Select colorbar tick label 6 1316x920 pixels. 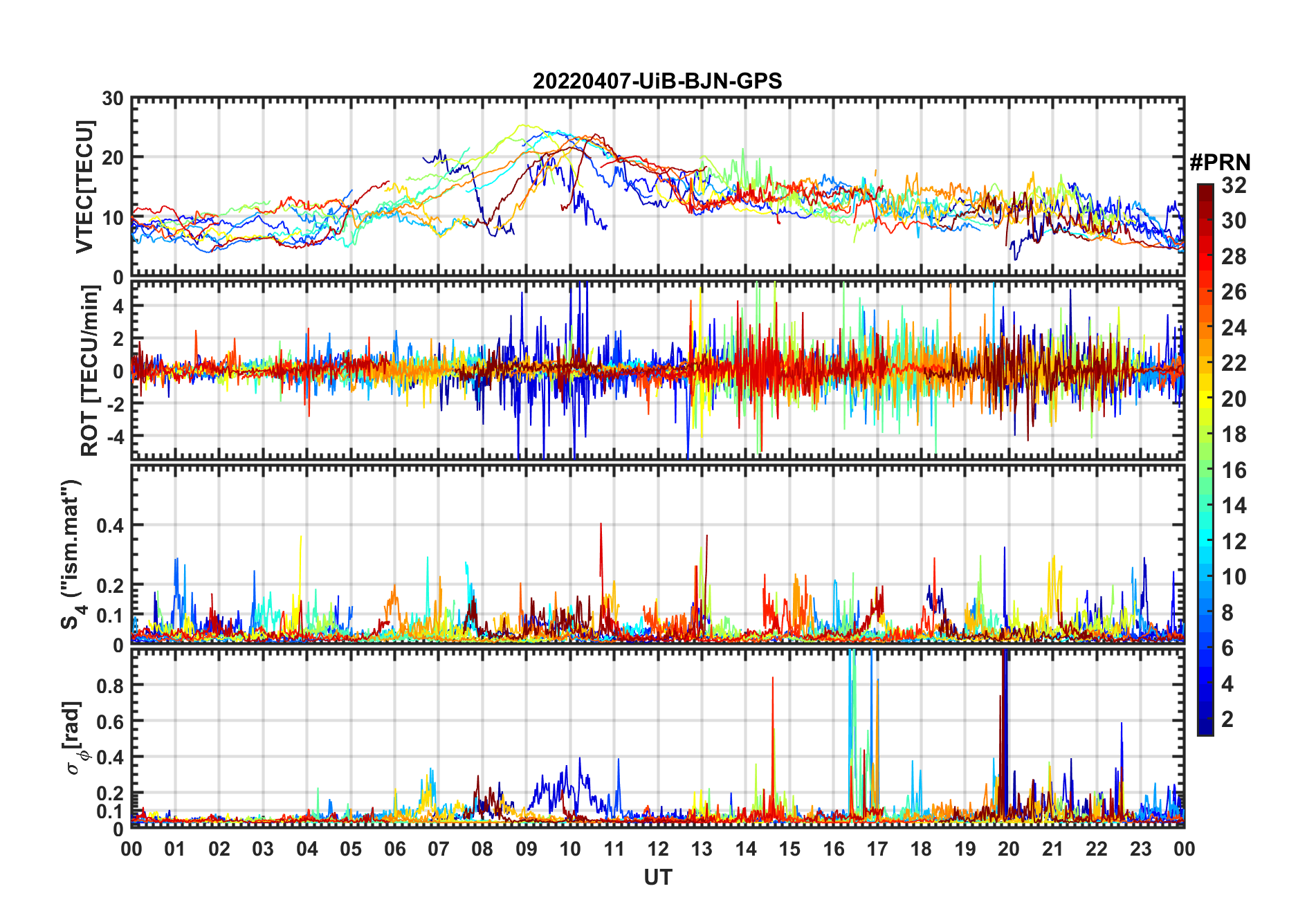point(1227,648)
